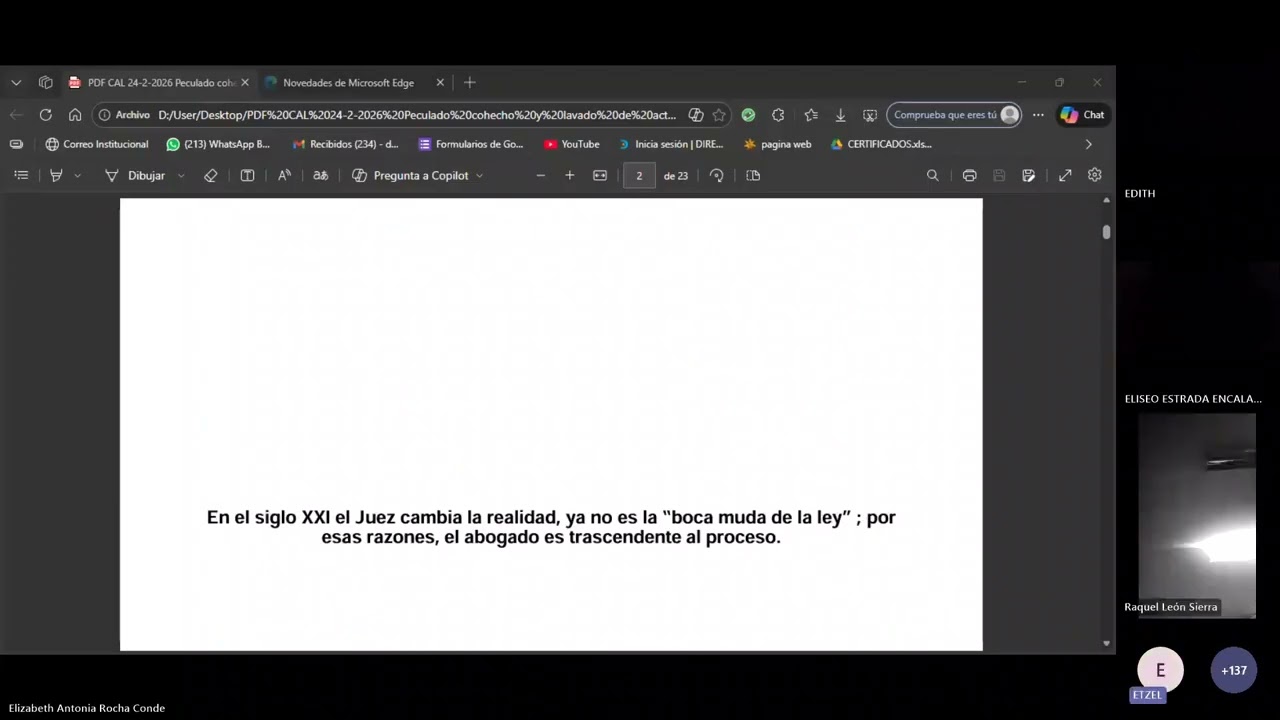The image size is (1280, 720).
Task: Select the highlight marker tool
Action: pos(56,175)
